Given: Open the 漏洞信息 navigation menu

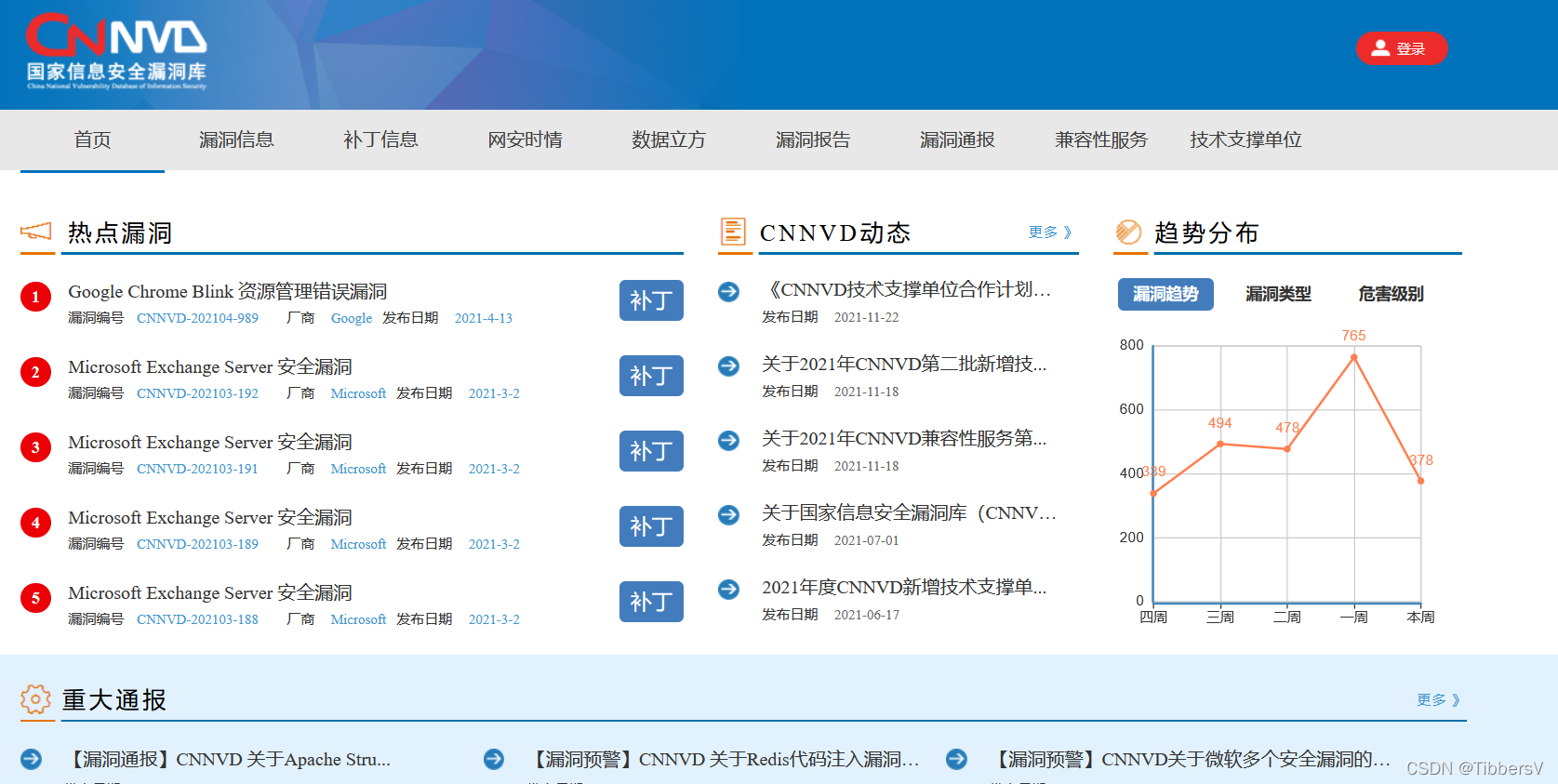Looking at the screenshot, I should [236, 140].
